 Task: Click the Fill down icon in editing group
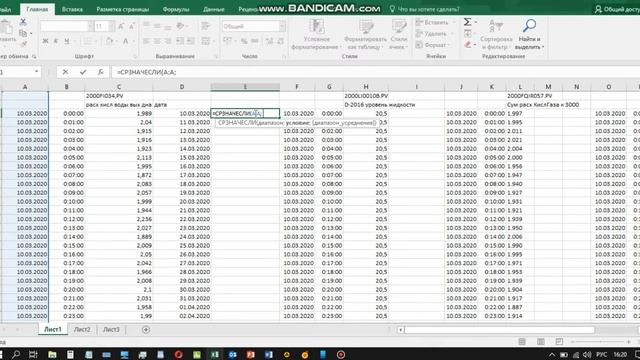(x=468, y=33)
